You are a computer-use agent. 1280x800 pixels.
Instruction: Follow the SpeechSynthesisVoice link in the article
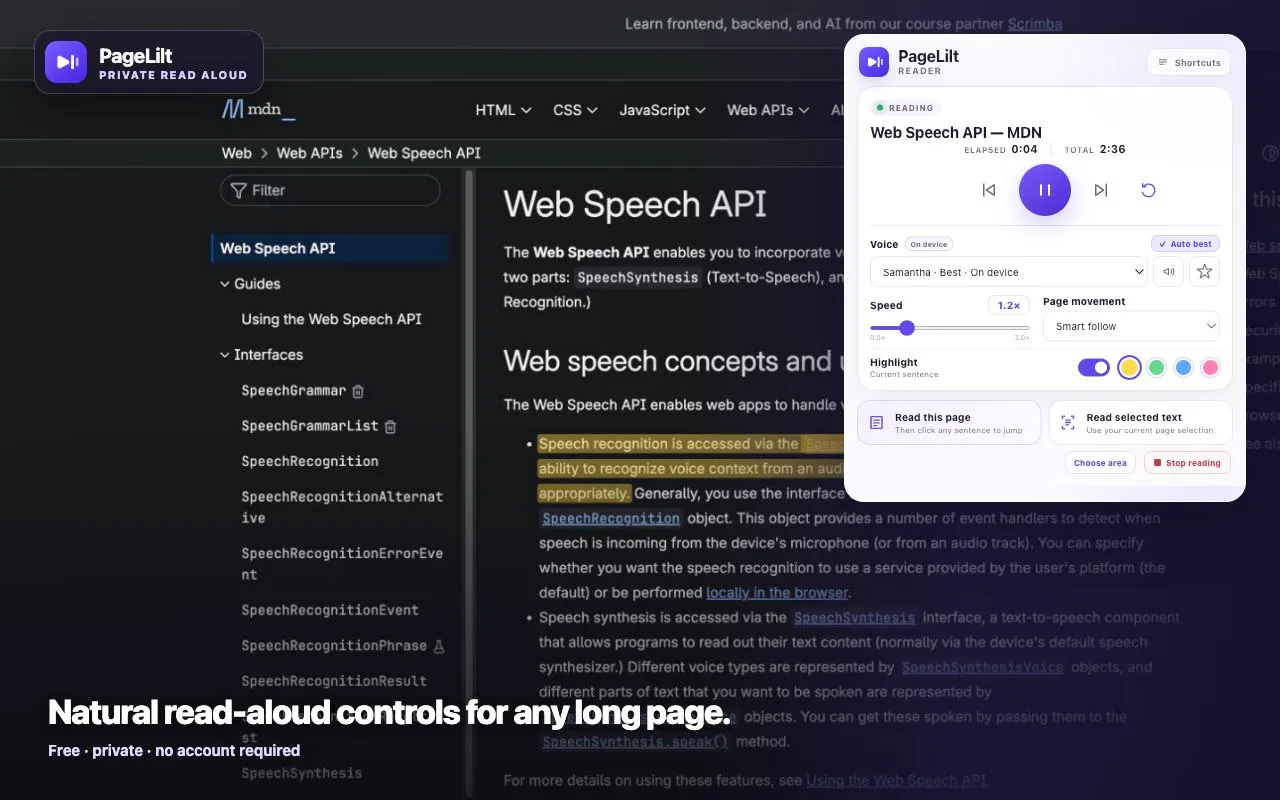tap(983, 667)
